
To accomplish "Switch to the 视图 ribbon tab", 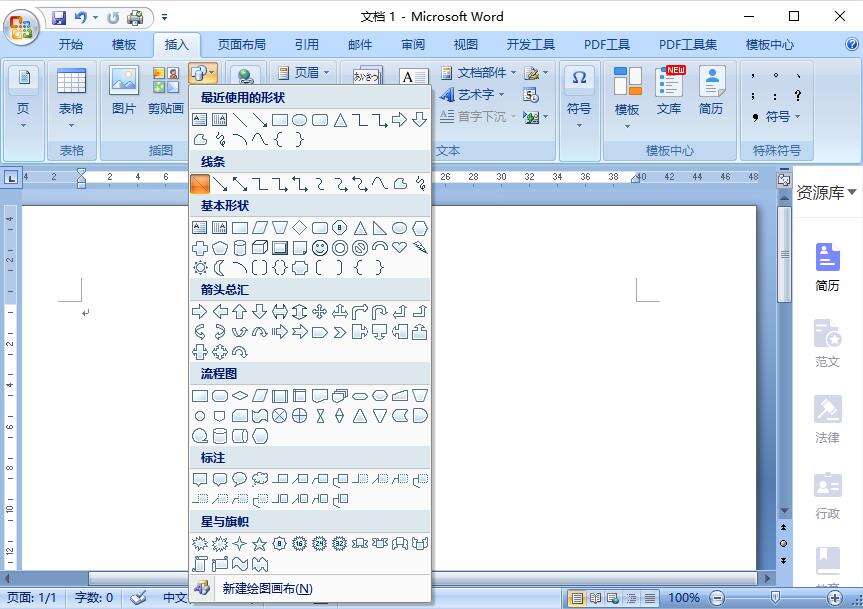I will [x=466, y=45].
